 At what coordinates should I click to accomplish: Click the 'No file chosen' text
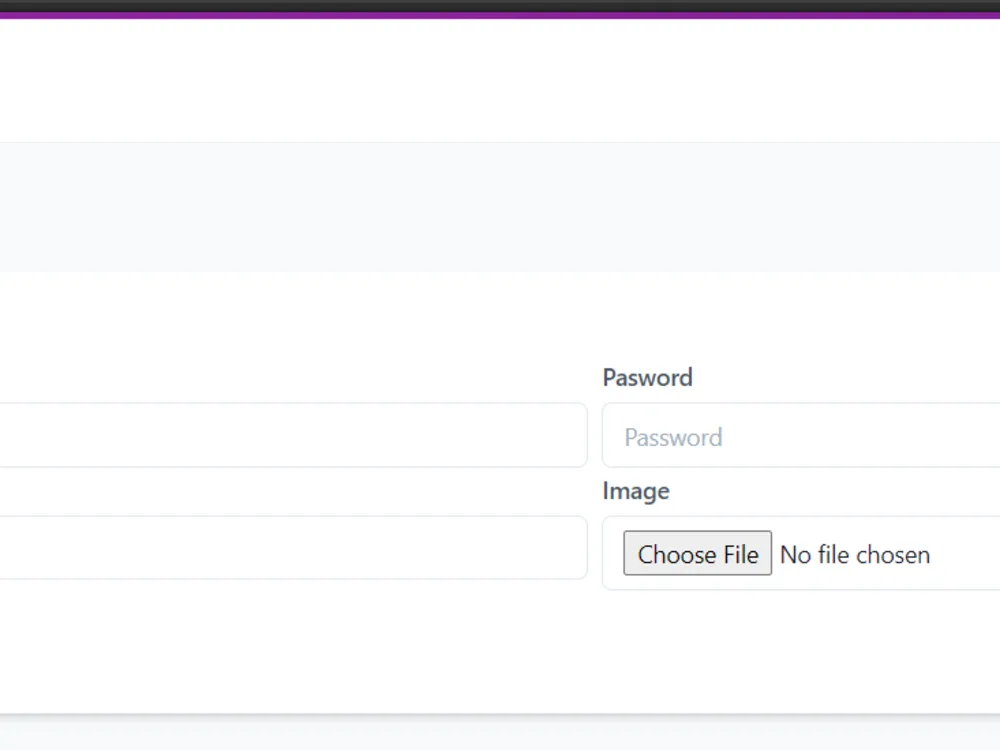click(855, 555)
